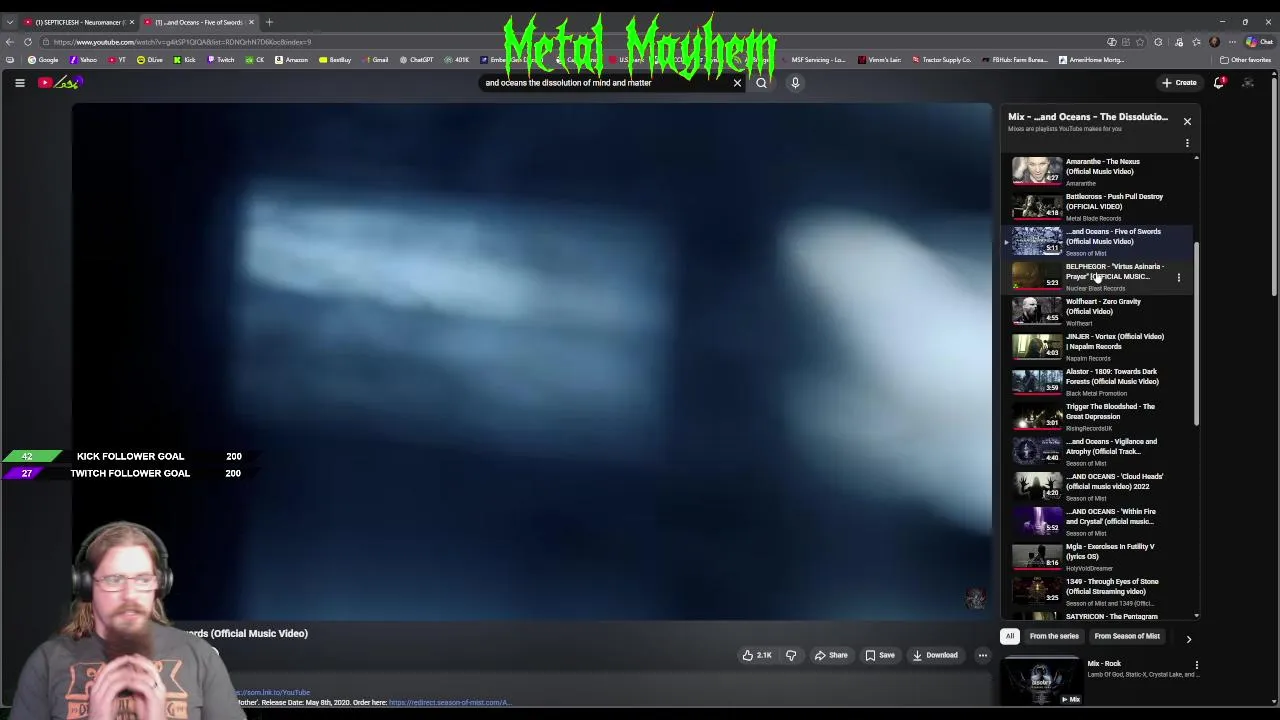
Task: Open Gmail bookmark
Action: 376,60
